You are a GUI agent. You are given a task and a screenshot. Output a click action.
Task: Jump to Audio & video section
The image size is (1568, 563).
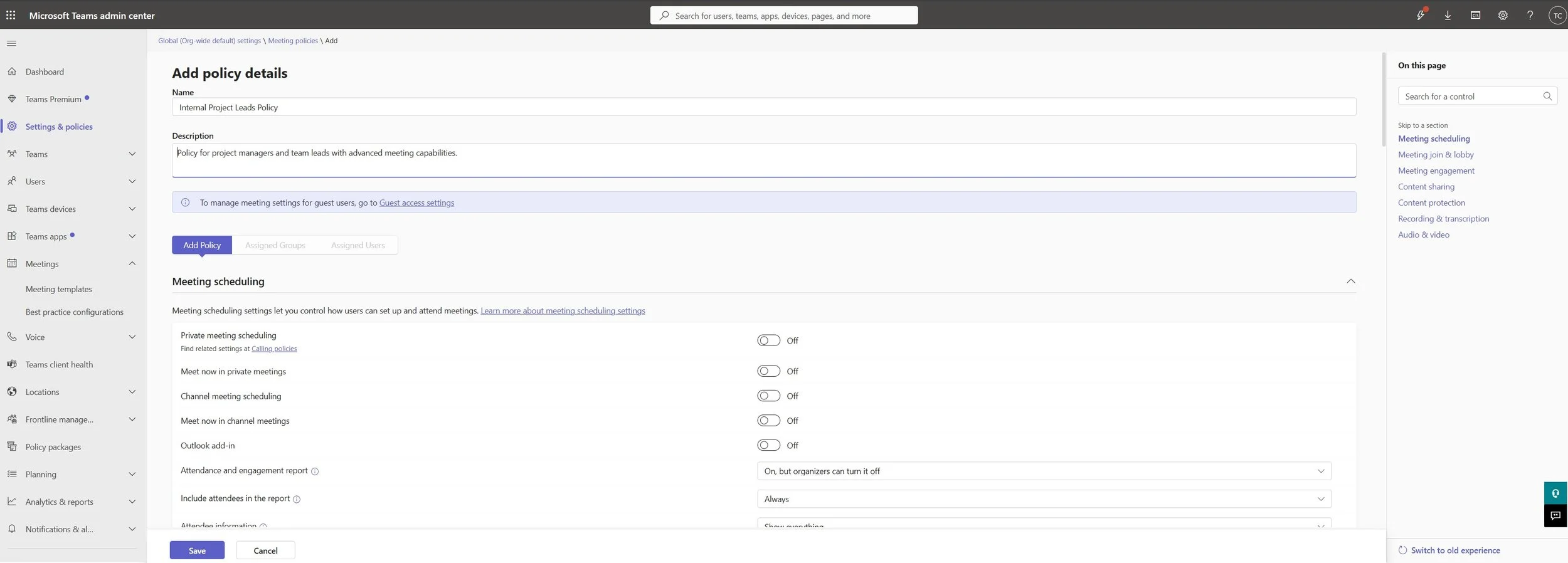coord(1424,234)
